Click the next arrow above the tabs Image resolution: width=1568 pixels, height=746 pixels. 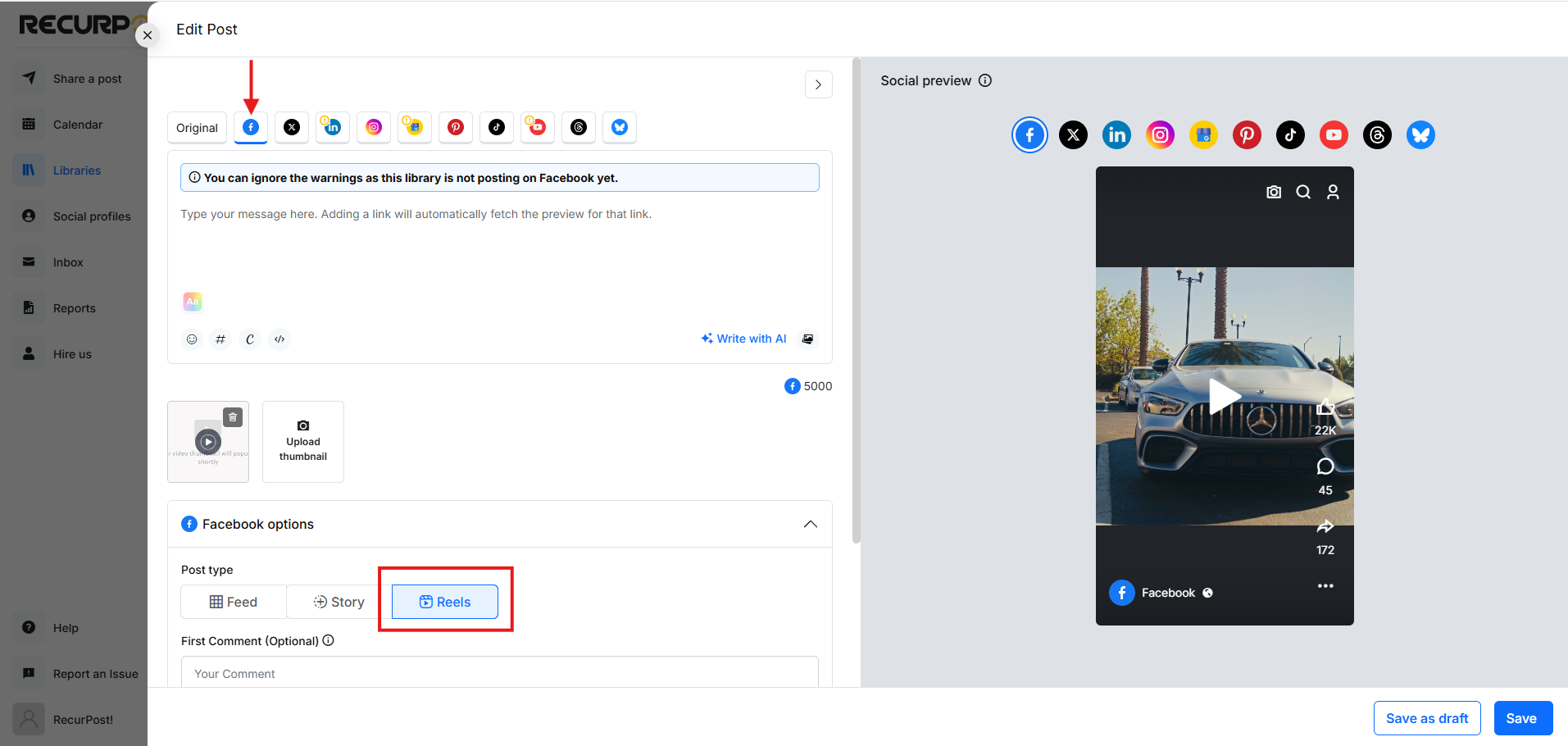(818, 84)
